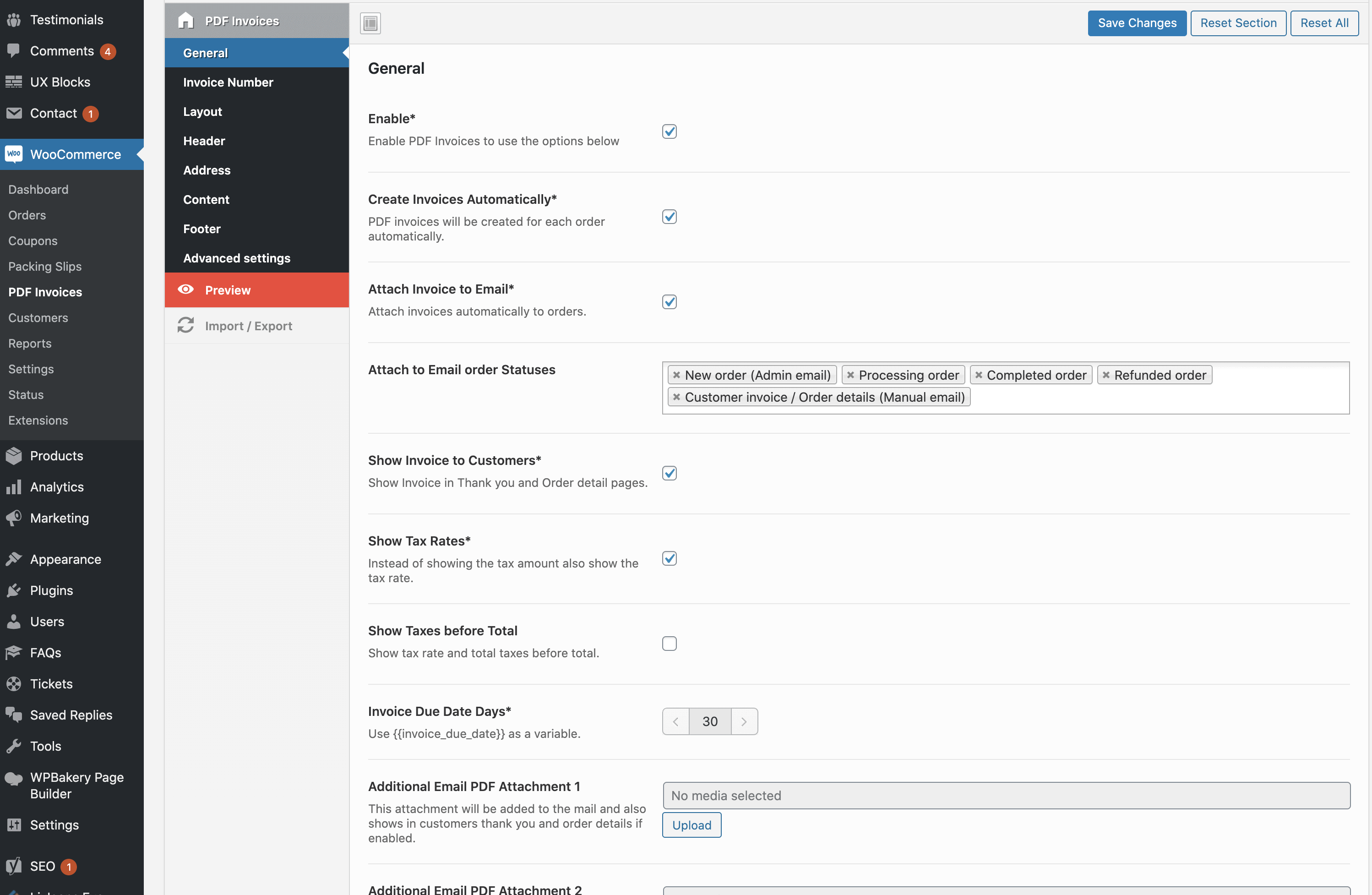Open the WooCommerce sidebar icon

point(14,154)
